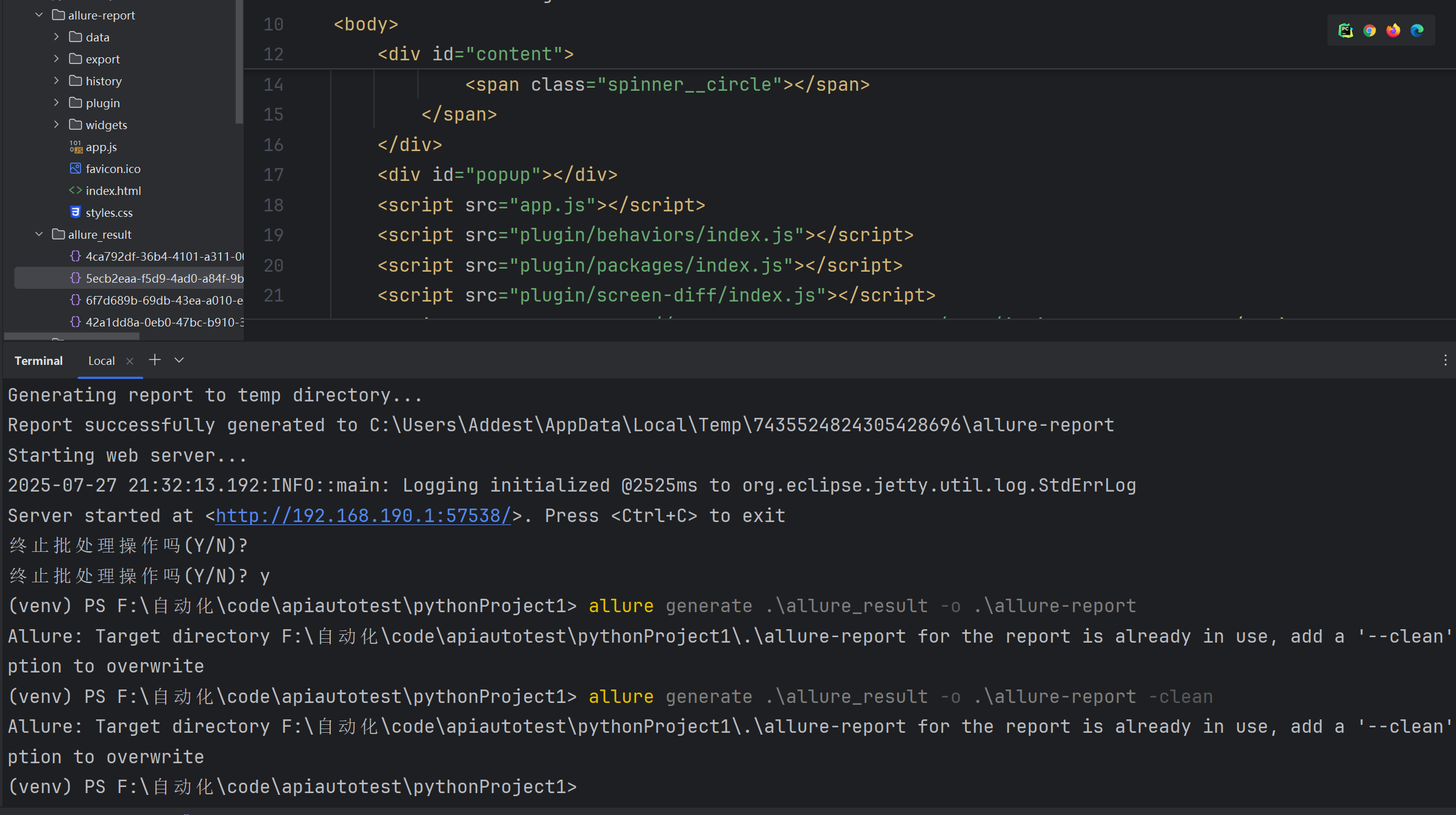Viewport: 1456px width, 815px height.
Task: Open terminal options three-dot menu
Action: click(x=1445, y=360)
